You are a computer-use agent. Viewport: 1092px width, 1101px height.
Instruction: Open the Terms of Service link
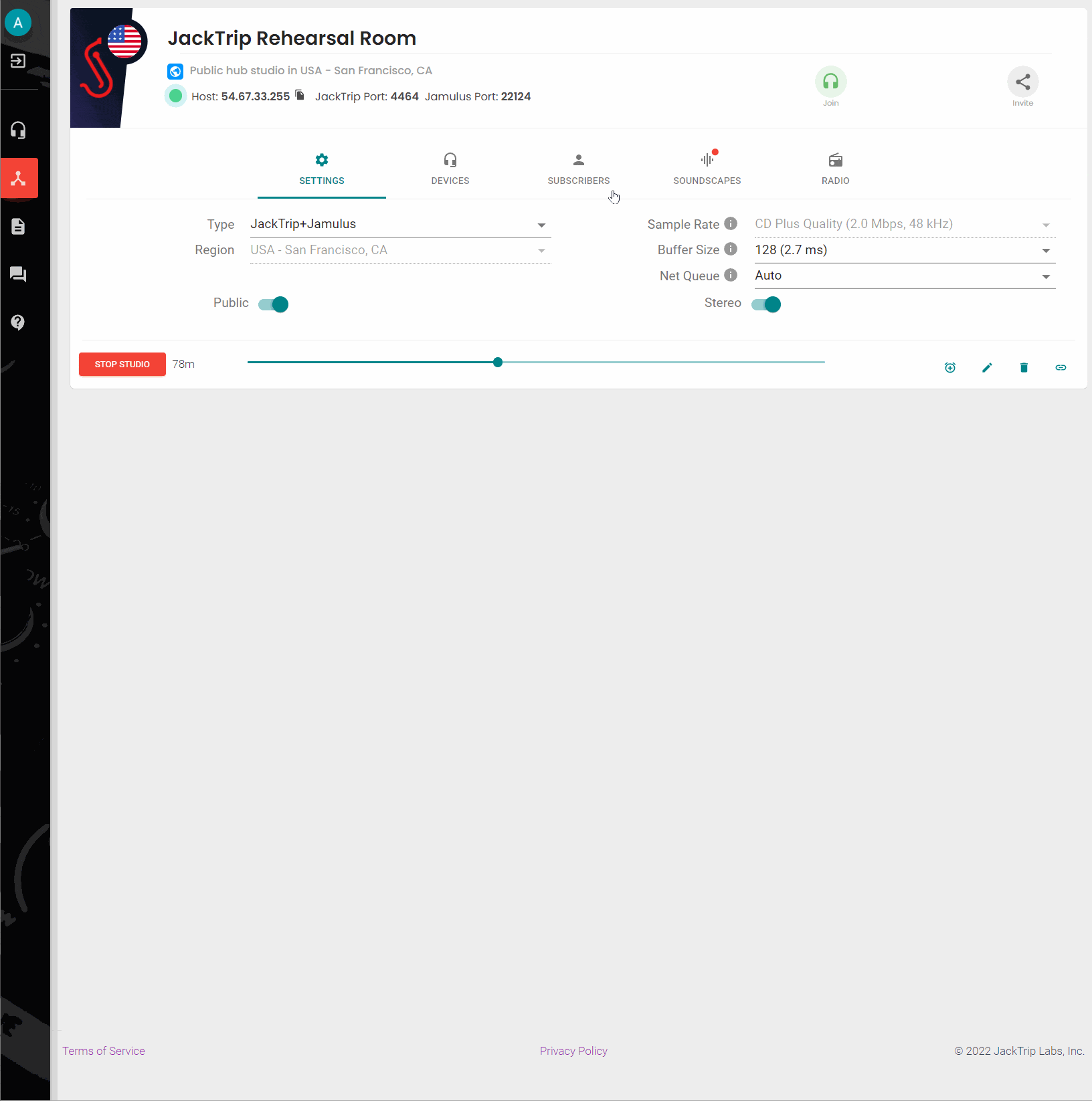point(104,1051)
